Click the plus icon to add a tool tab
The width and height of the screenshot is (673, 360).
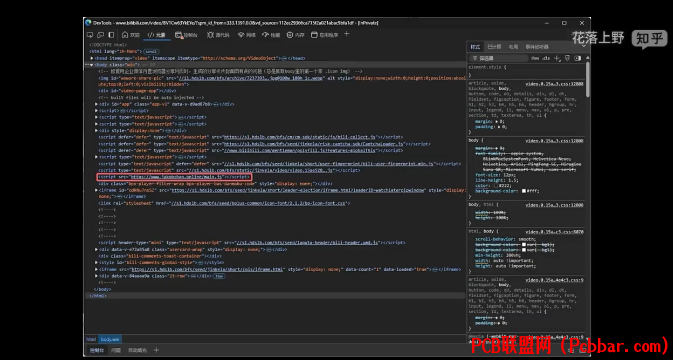347,34
